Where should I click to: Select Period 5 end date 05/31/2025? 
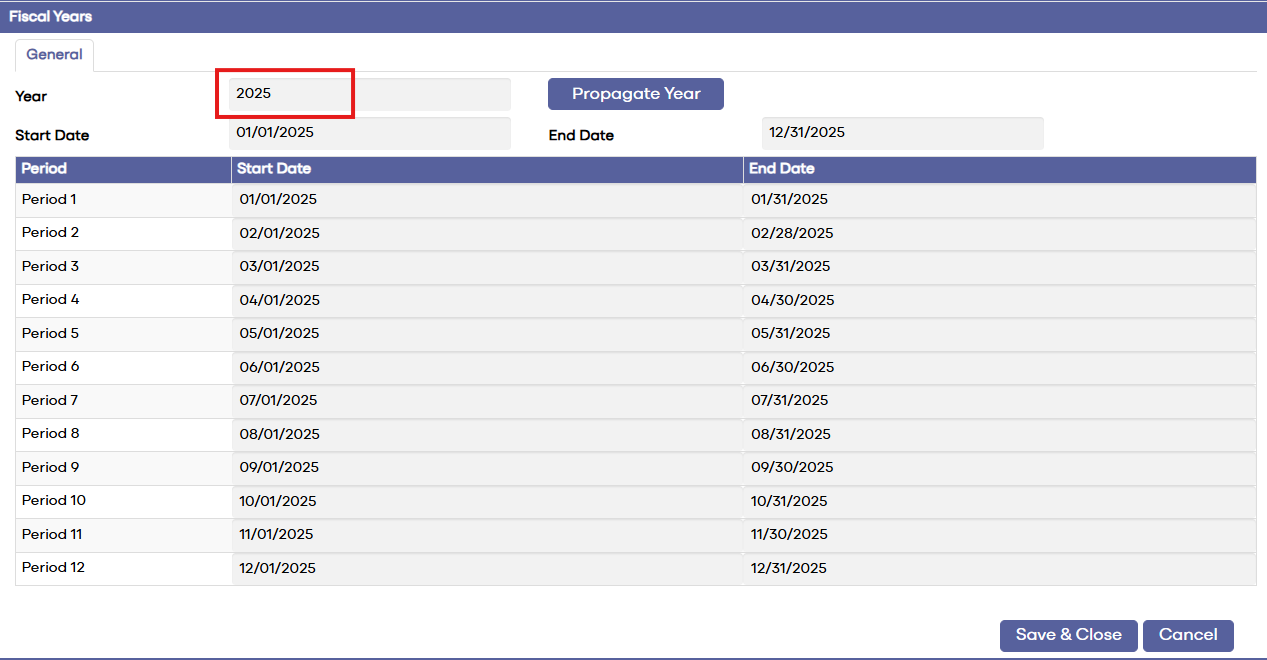tap(999, 334)
